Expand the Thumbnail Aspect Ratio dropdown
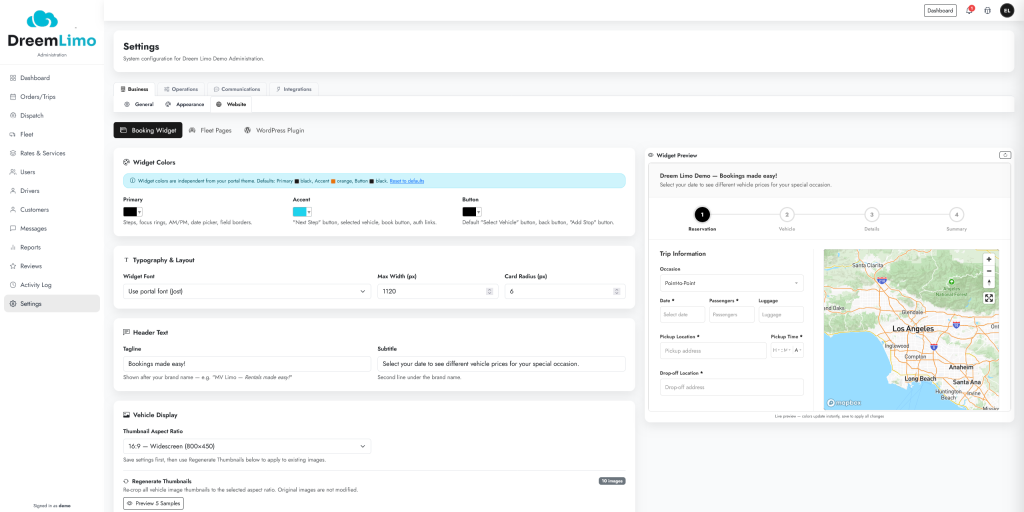The width and height of the screenshot is (1024, 512). (247, 446)
